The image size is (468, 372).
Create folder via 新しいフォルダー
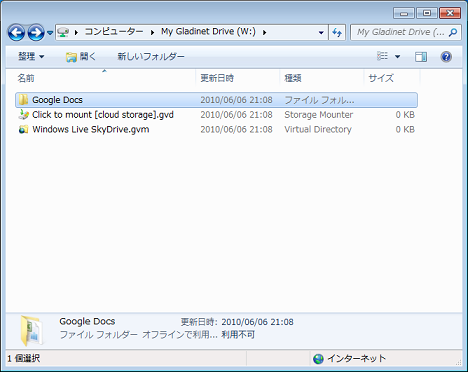pyautogui.click(x=151, y=56)
